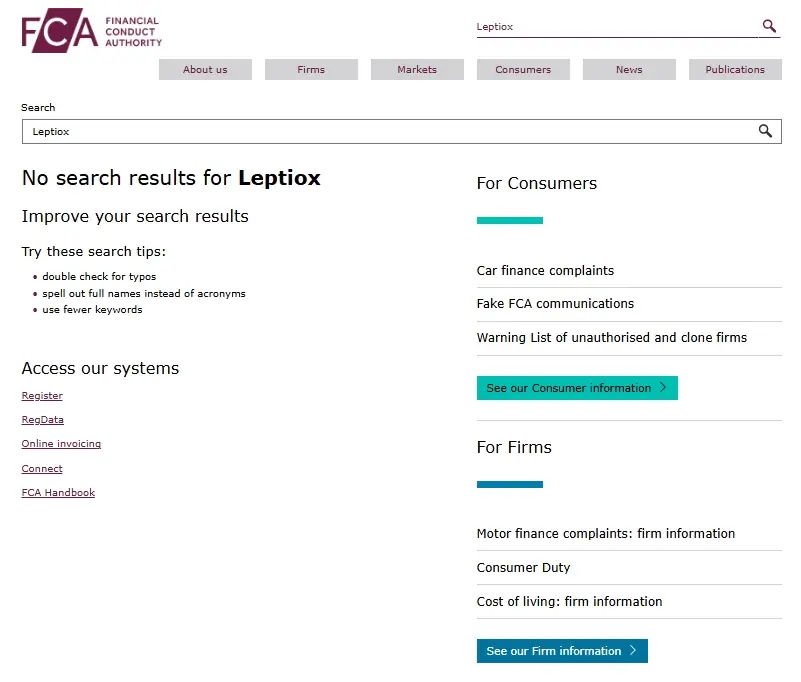View Warning List of unauthorised and clone firms

[611, 338]
